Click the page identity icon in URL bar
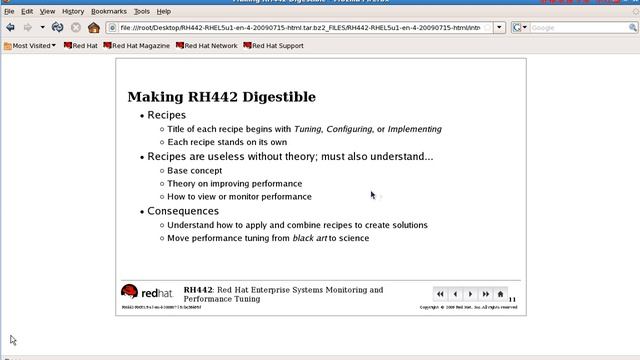640x360 pixels. 112,28
